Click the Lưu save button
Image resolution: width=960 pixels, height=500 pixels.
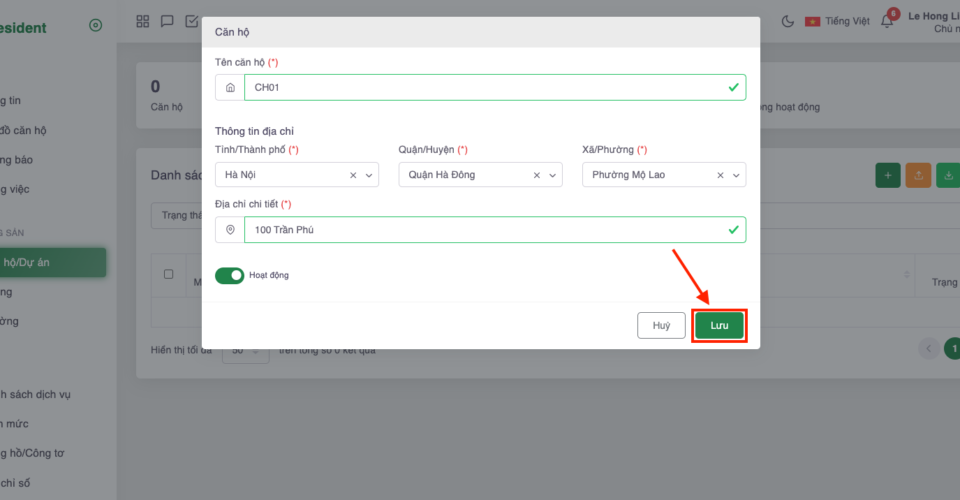720,326
